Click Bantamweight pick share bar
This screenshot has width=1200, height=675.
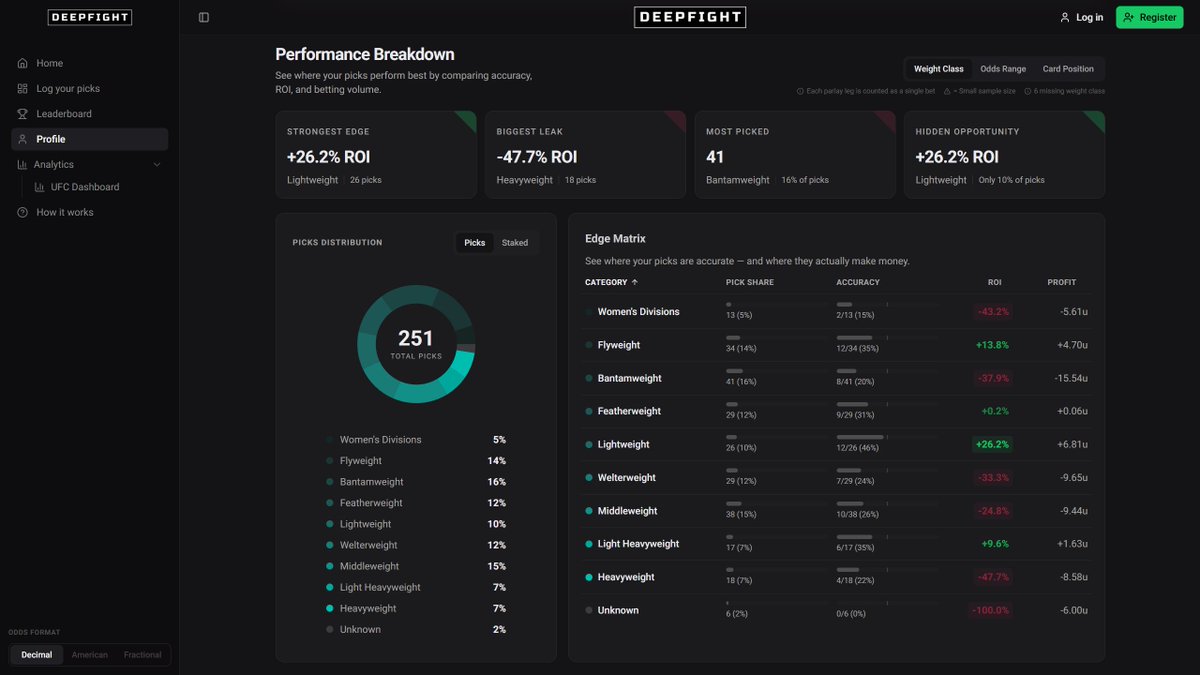pyautogui.click(x=777, y=371)
